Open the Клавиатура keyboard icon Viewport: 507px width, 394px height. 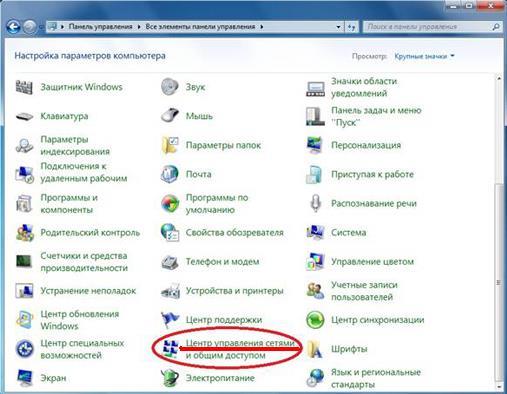24,116
